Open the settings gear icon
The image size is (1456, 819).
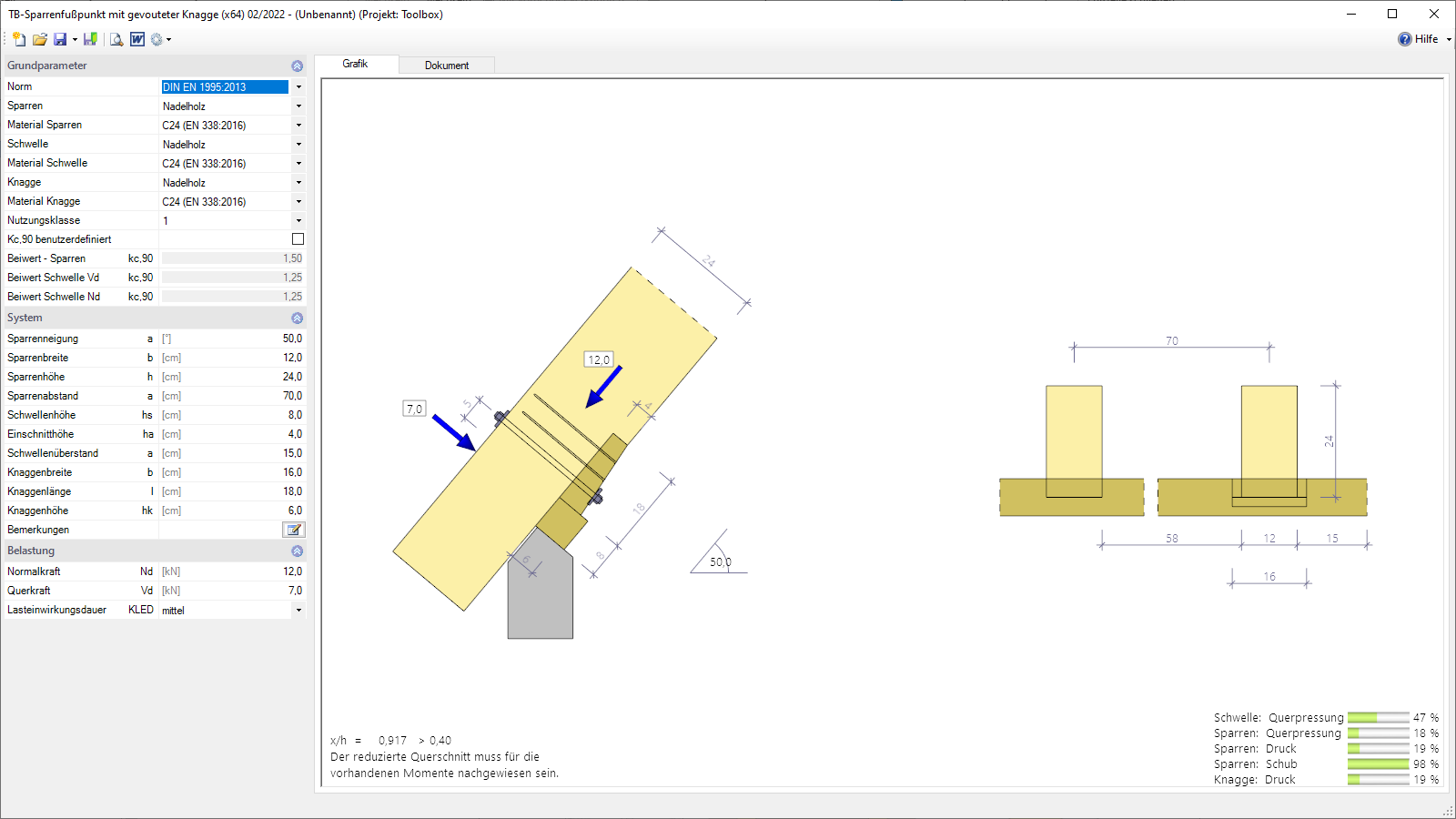157,39
